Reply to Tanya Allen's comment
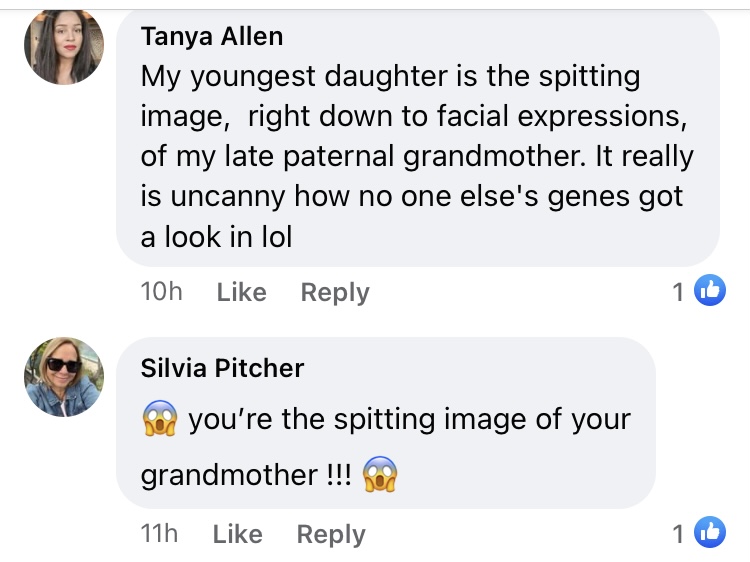The image size is (750, 562). coord(335,292)
